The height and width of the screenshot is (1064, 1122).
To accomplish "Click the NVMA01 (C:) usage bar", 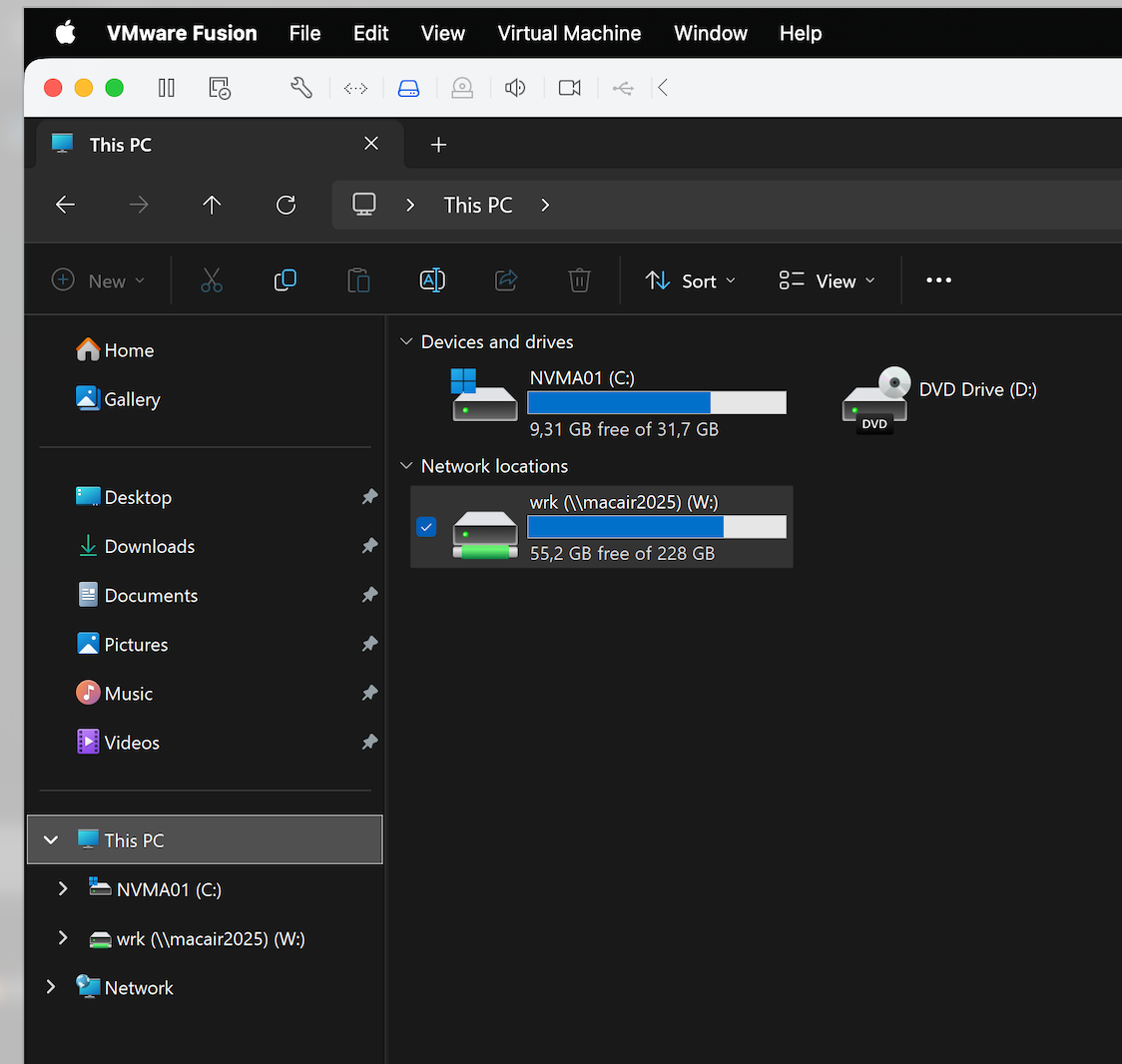I will pyautogui.click(x=657, y=403).
